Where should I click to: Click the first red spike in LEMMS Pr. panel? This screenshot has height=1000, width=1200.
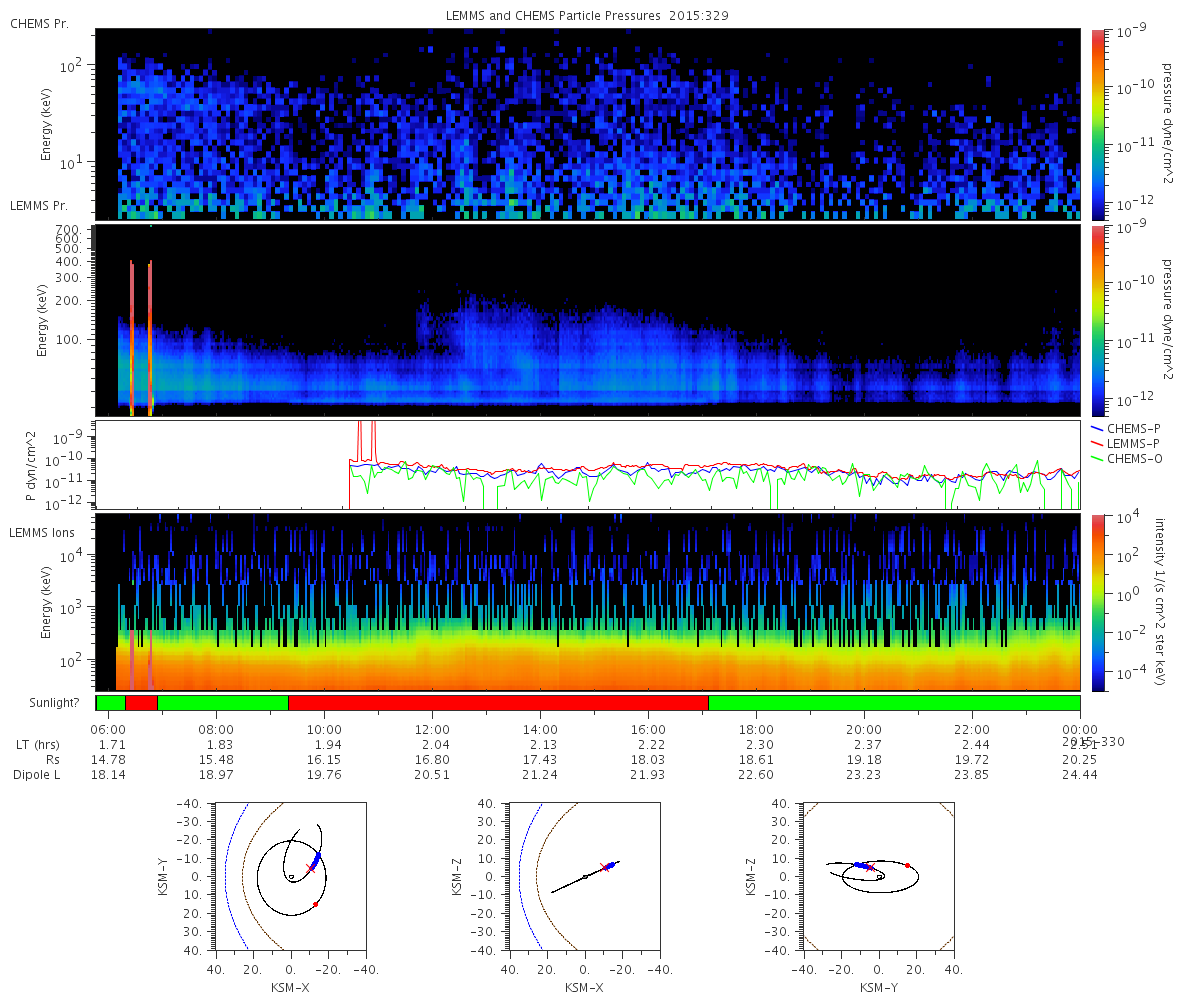click(x=132, y=337)
